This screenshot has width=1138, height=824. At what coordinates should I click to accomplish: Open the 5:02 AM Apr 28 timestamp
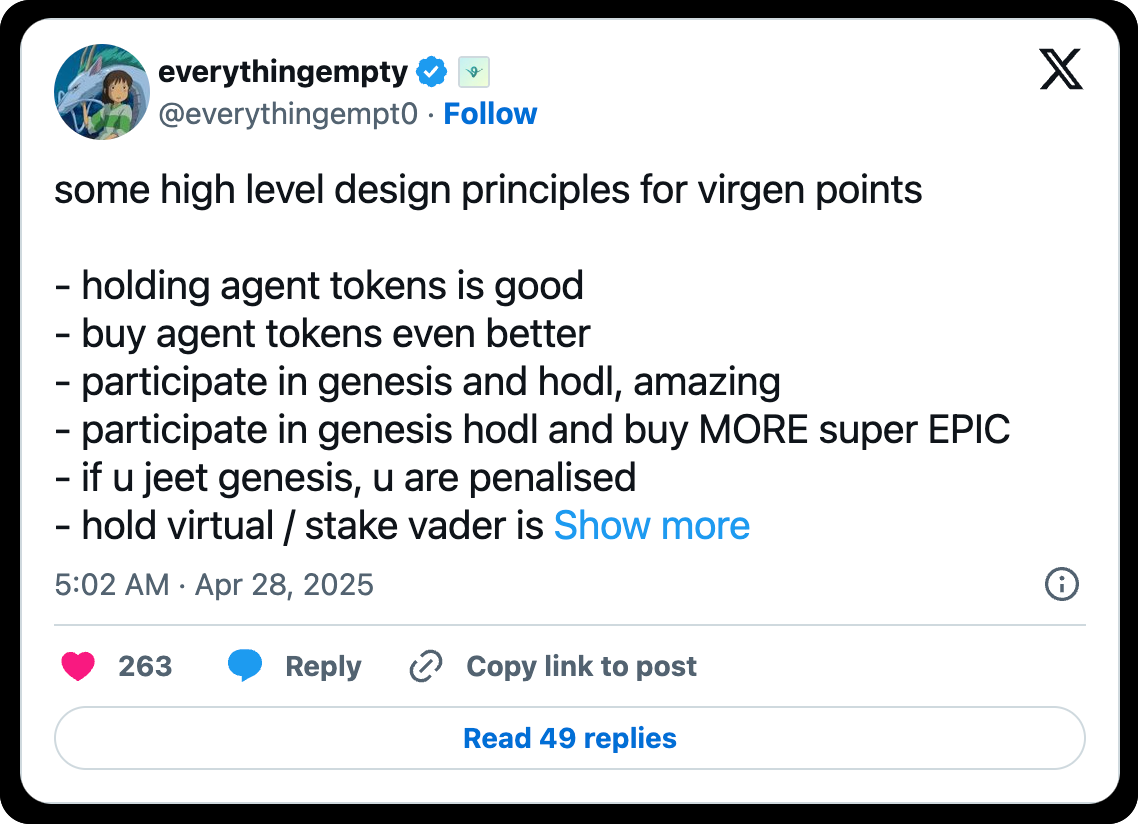[x=214, y=584]
